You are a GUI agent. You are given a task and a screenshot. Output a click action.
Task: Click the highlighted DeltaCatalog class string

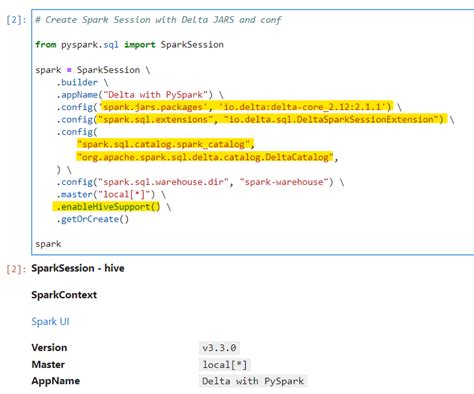coord(205,157)
